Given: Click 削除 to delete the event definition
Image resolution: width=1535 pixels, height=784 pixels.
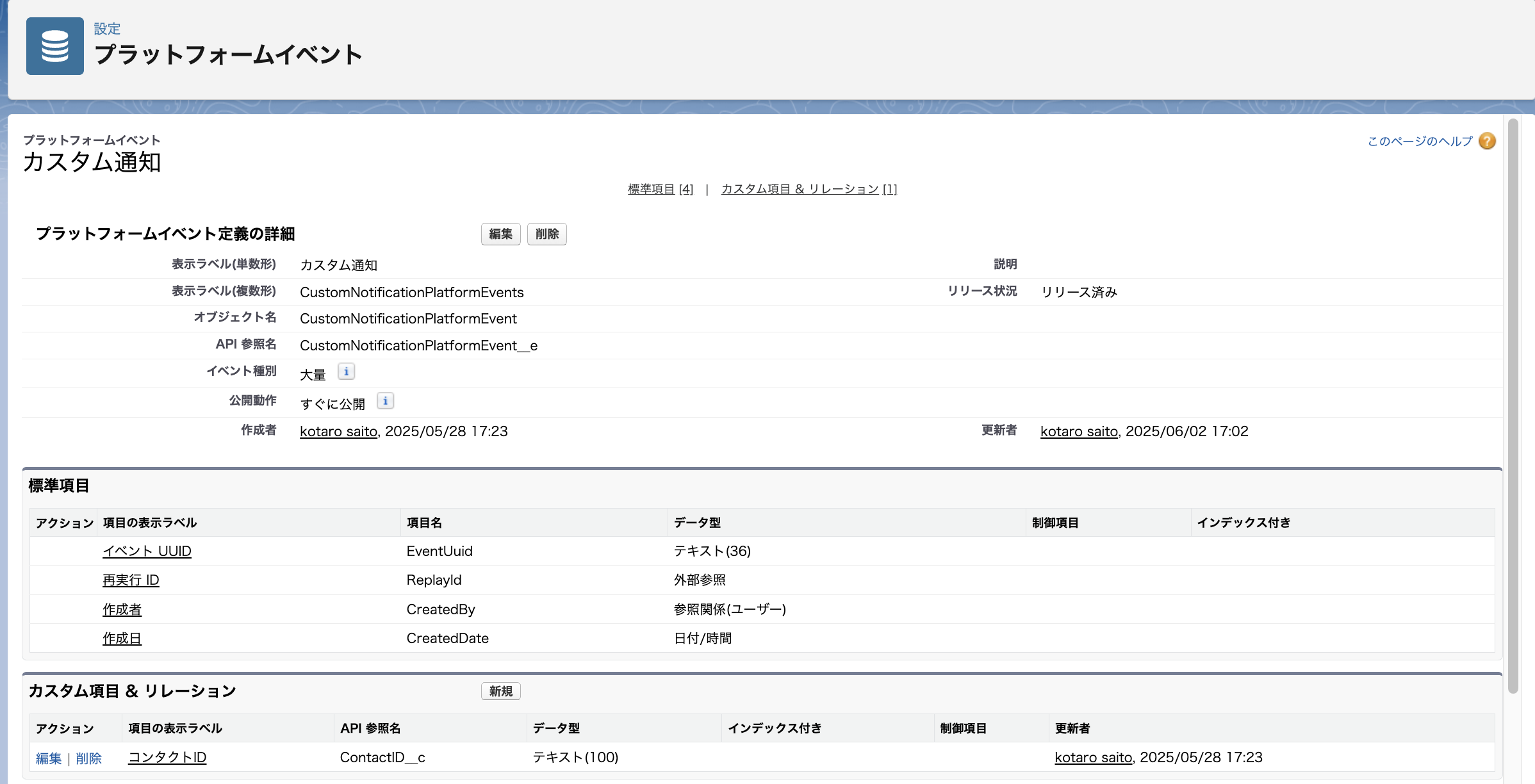Looking at the screenshot, I should 546,234.
